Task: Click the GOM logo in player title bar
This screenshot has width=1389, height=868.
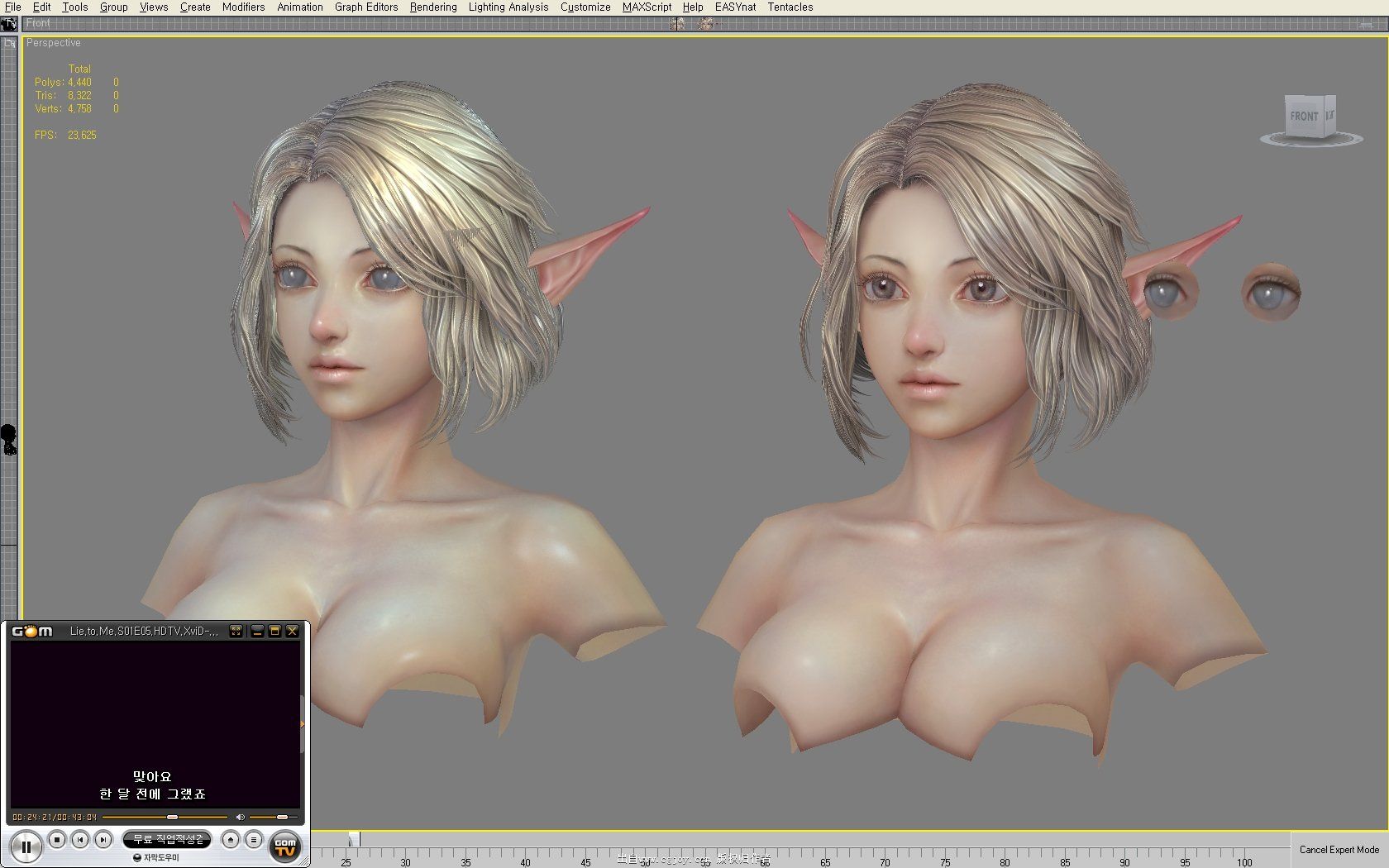Action: pyautogui.click(x=32, y=632)
